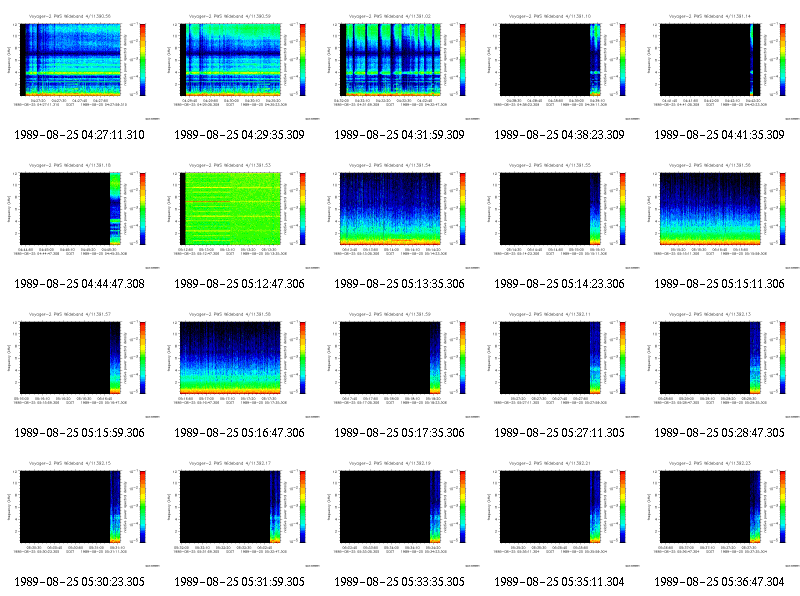This screenshot has height=596, width=800.
Task: Click caption 1989-08-25 05:16:47.306
Action: point(239,433)
